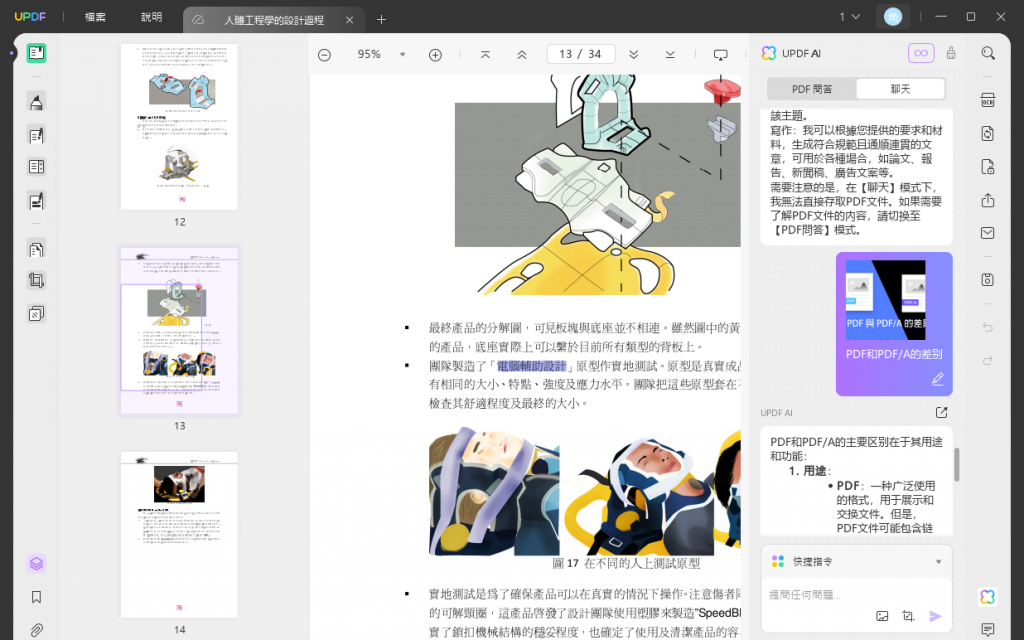Open the Convert pages tool icon
This screenshot has width=1024, height=640.
pos(37,249)
